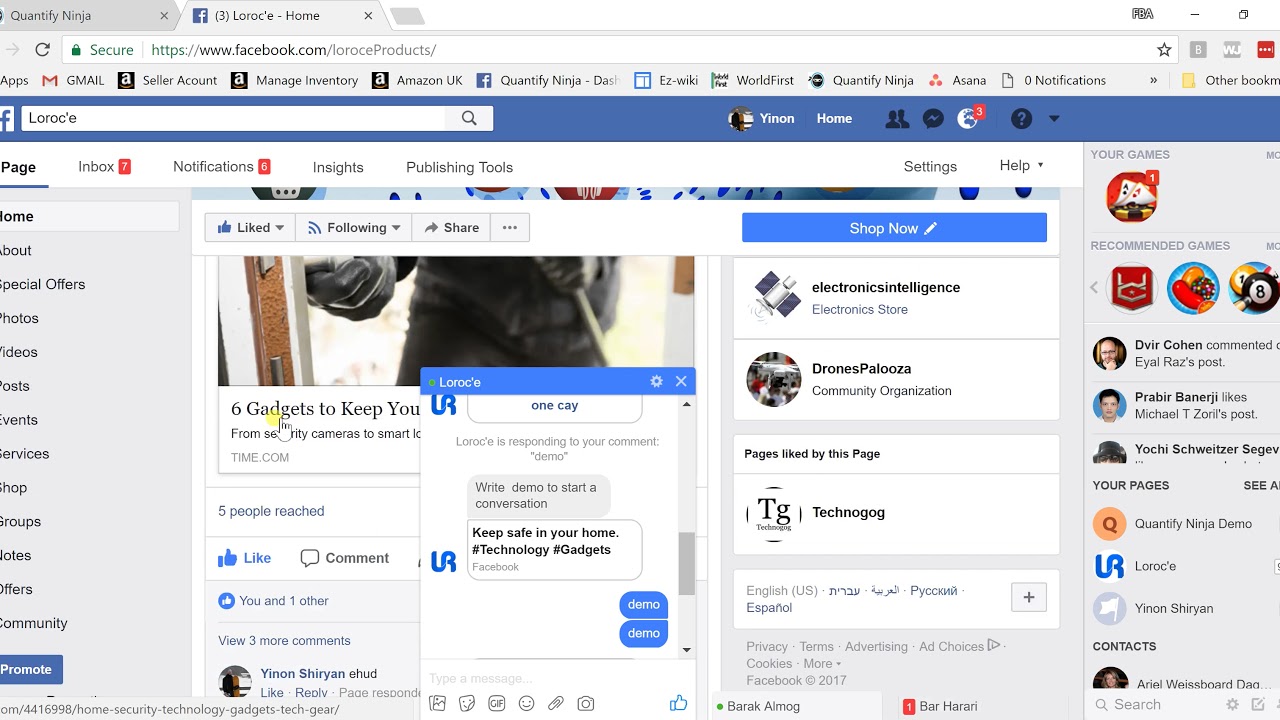Screen dimensions: 1280x720
Task: Click the Promote button
Action: [27, 670]
